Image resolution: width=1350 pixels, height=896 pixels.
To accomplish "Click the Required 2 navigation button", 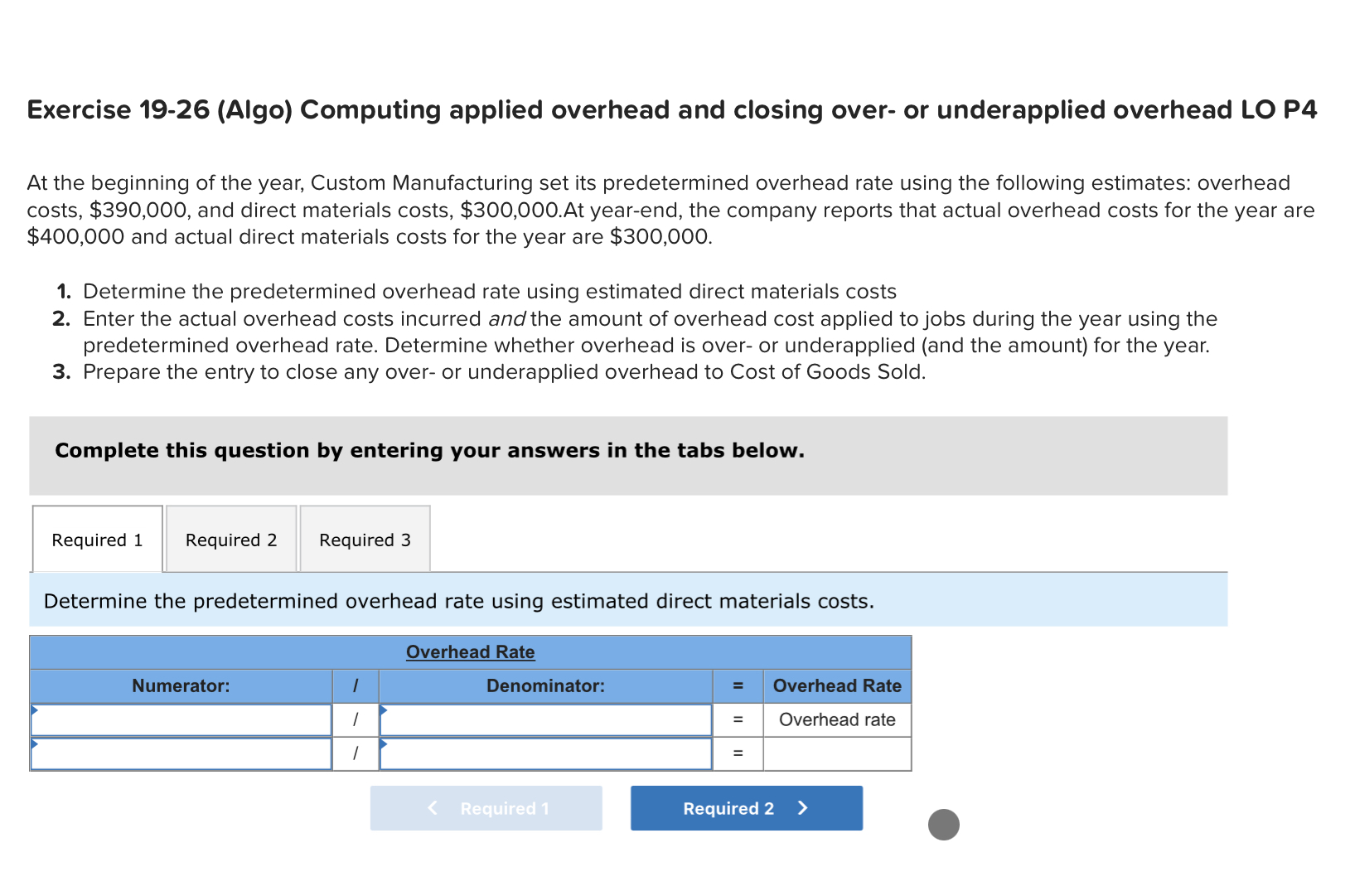I will (744, 808).
